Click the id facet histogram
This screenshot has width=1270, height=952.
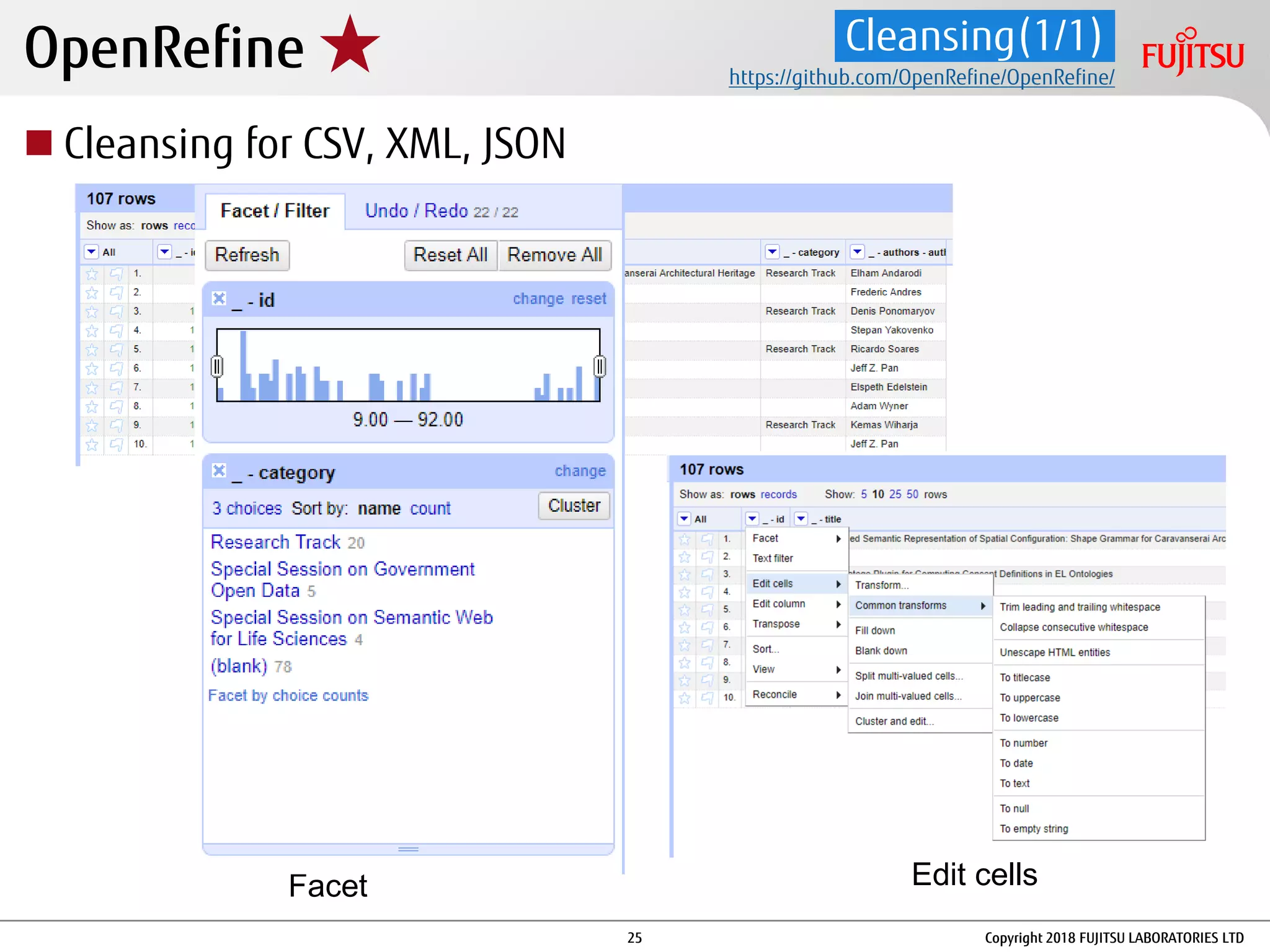point(408,365)
